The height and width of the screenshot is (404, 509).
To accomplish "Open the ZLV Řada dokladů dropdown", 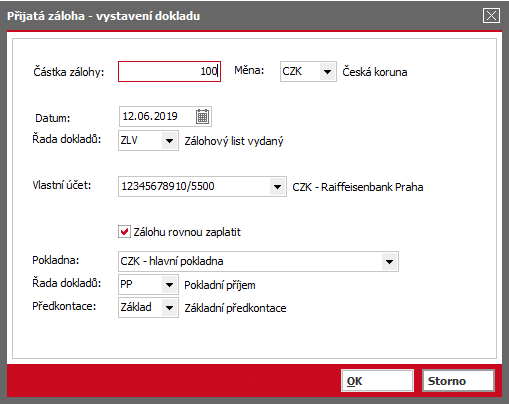I will (x=169, y=141).
